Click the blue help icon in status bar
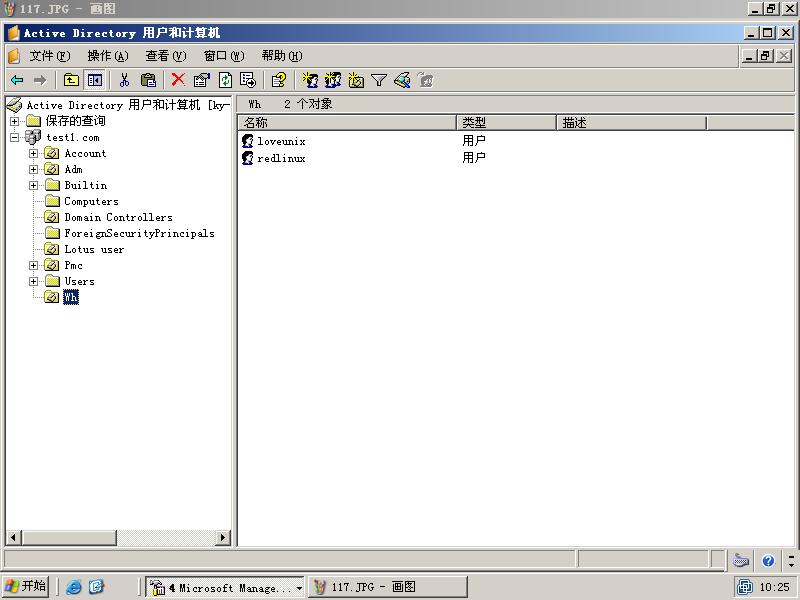Image resolution: width=800 pixels, height=600 pixels. tap(768, 561)
